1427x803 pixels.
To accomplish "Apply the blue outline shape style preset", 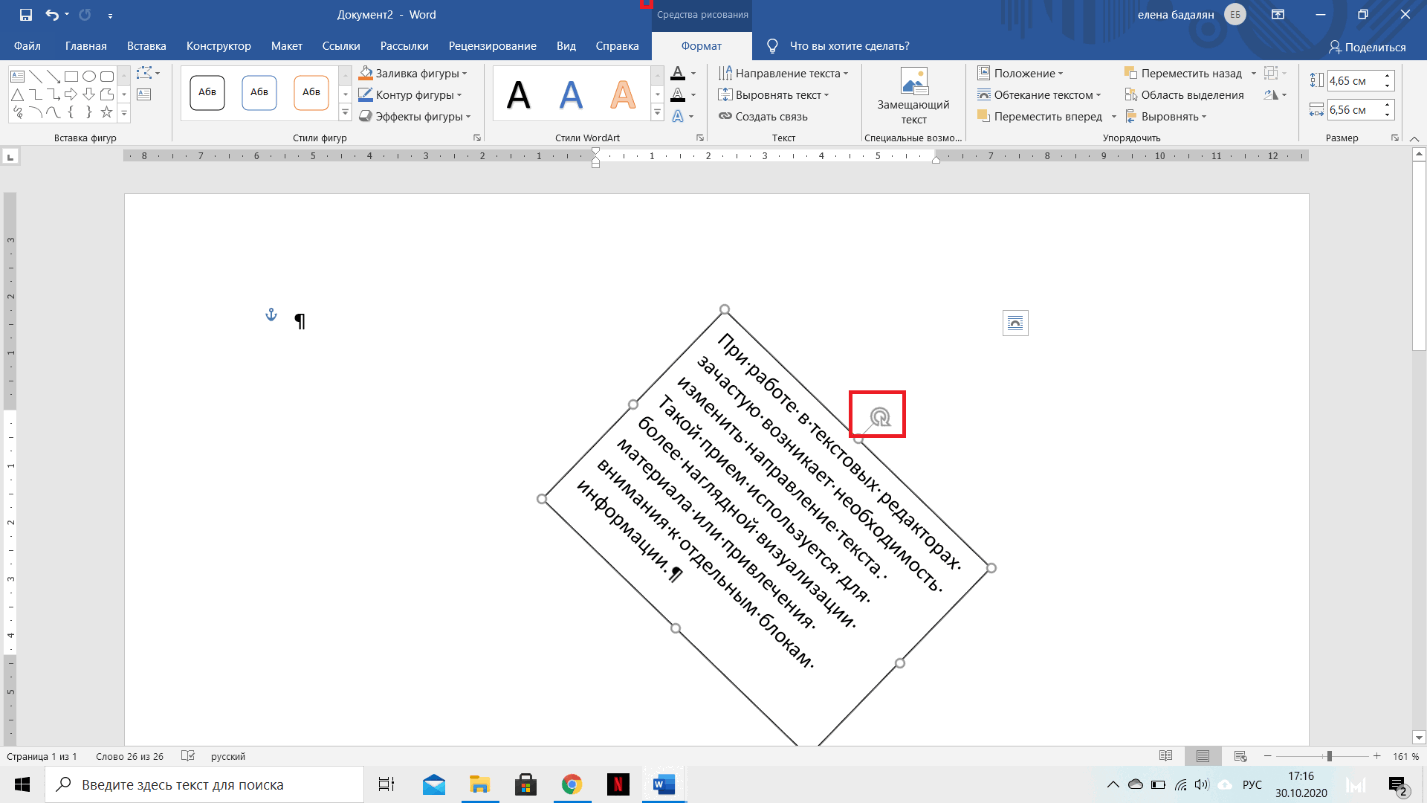I will coord(259,92).
